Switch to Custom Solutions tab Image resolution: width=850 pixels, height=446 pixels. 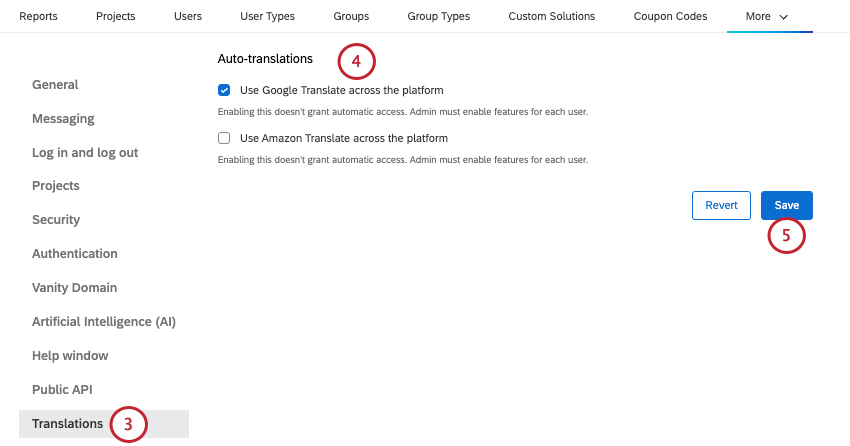pos(551,17)
